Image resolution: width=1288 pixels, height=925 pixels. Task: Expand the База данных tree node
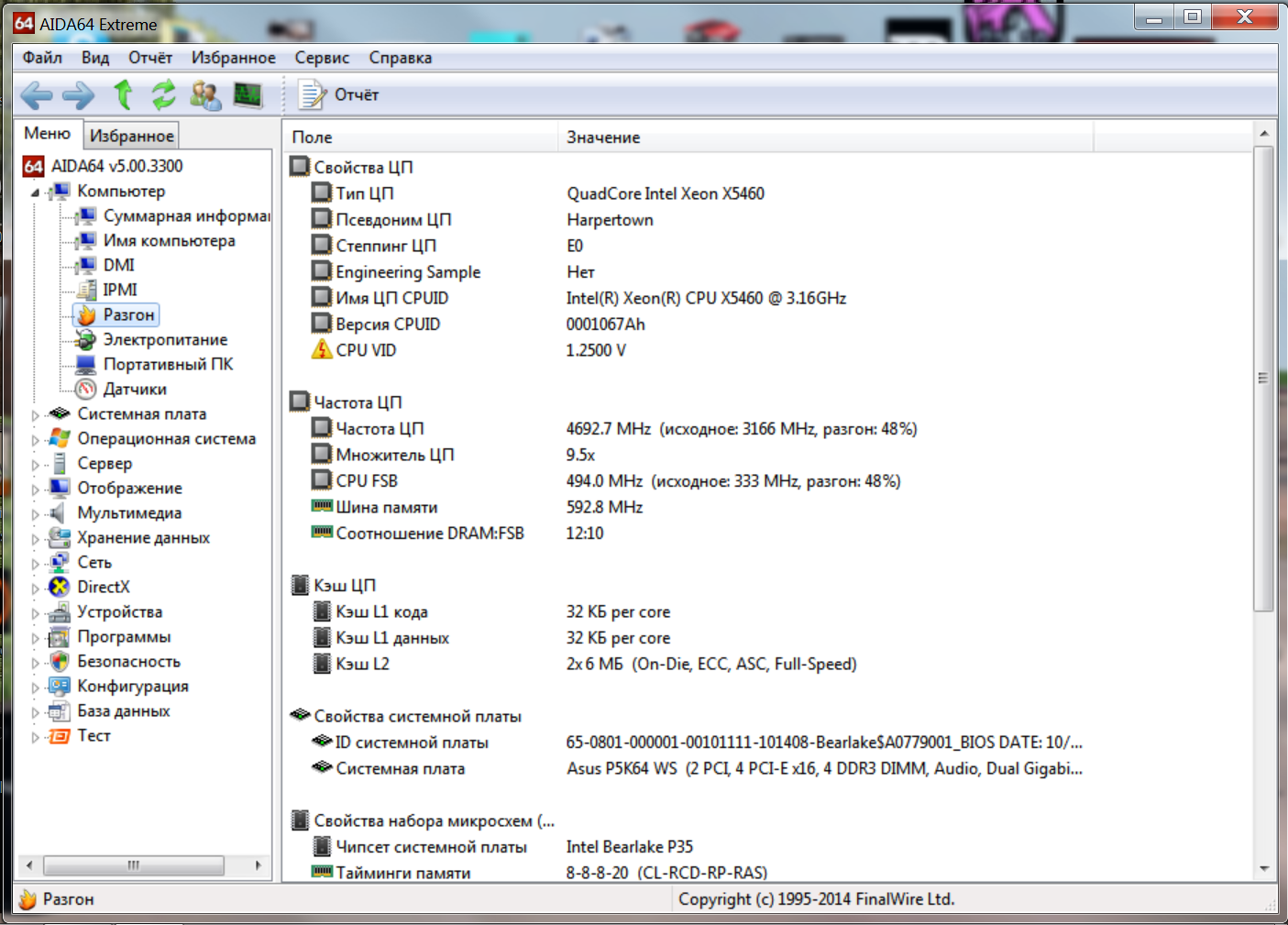coord(36,712)
